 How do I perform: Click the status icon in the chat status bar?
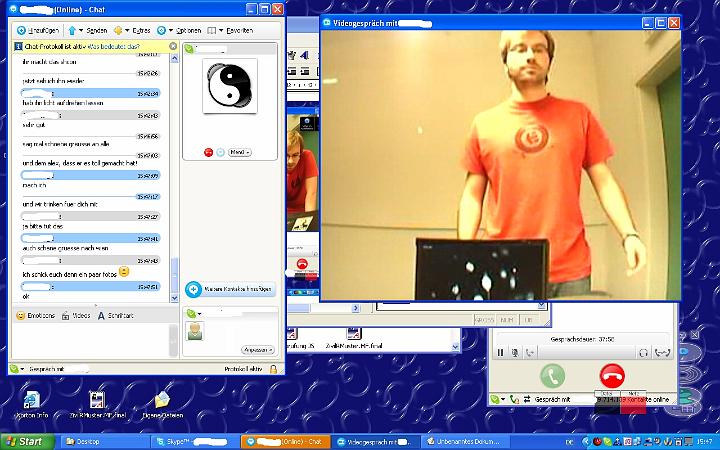(16, 369)
